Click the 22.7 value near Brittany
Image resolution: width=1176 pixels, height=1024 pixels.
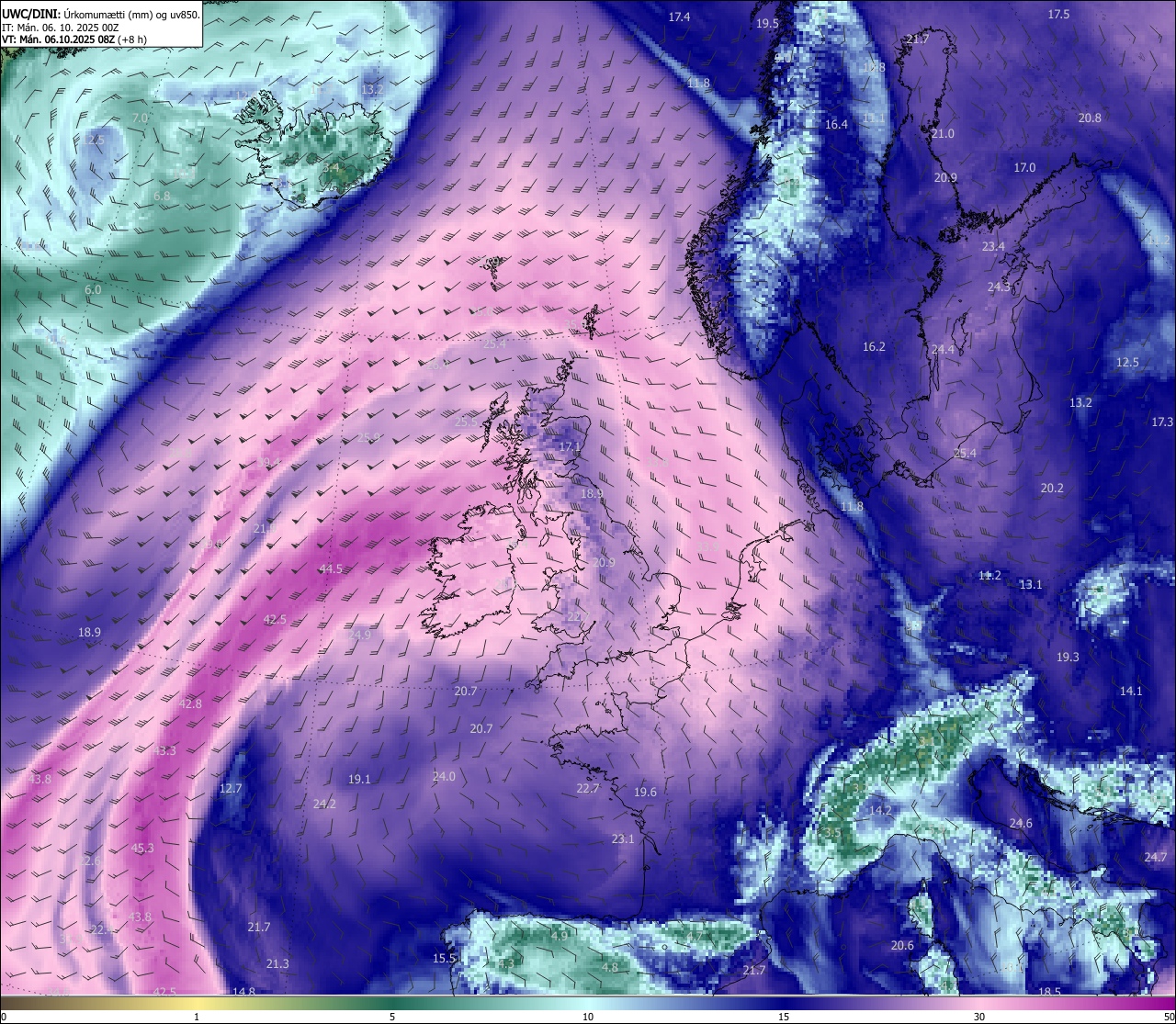[x=588, y=788]
